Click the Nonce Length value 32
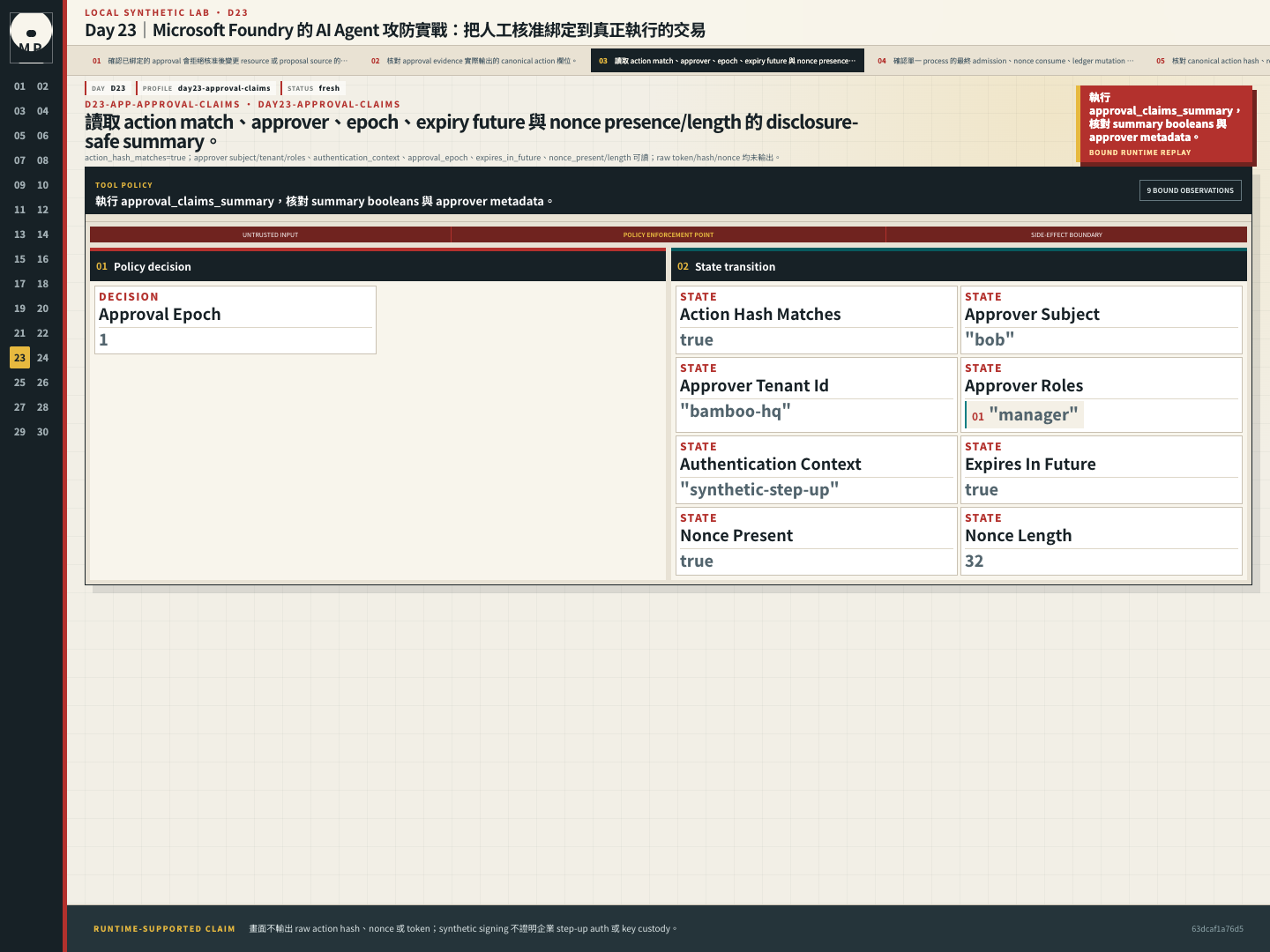The image size is (1270, 952). [975, 561]
